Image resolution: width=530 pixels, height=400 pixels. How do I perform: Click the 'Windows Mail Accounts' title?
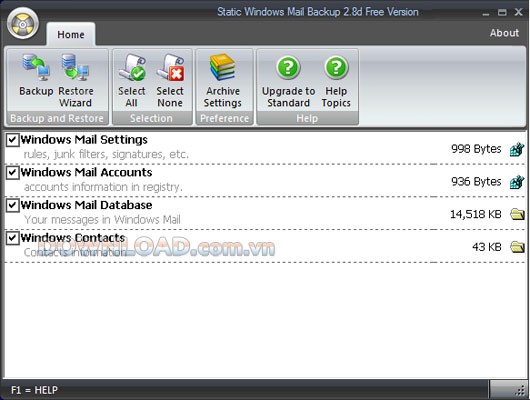[87, 172]
